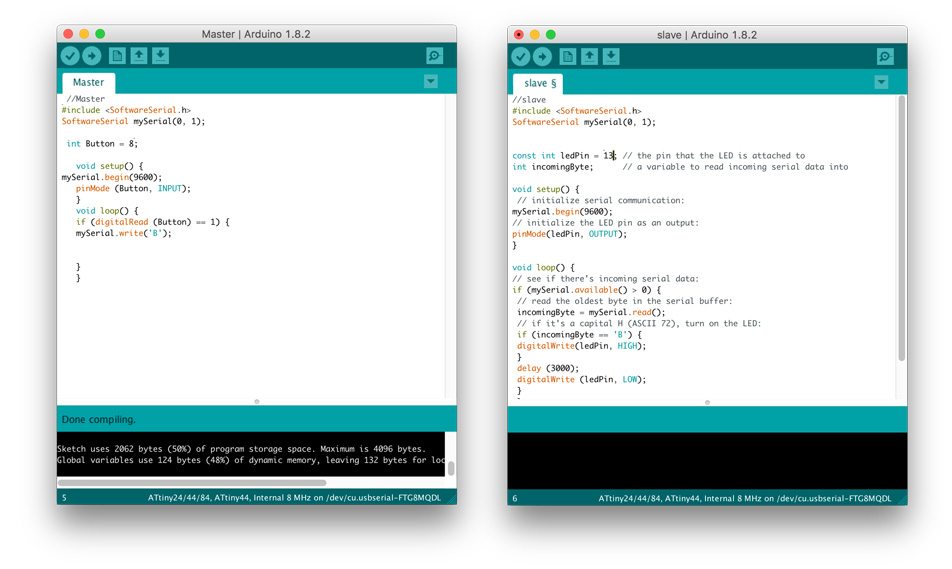Open tab dropdown menu in slave window
Viewport: 952px width, 569px height.
(x=882, y=82)
